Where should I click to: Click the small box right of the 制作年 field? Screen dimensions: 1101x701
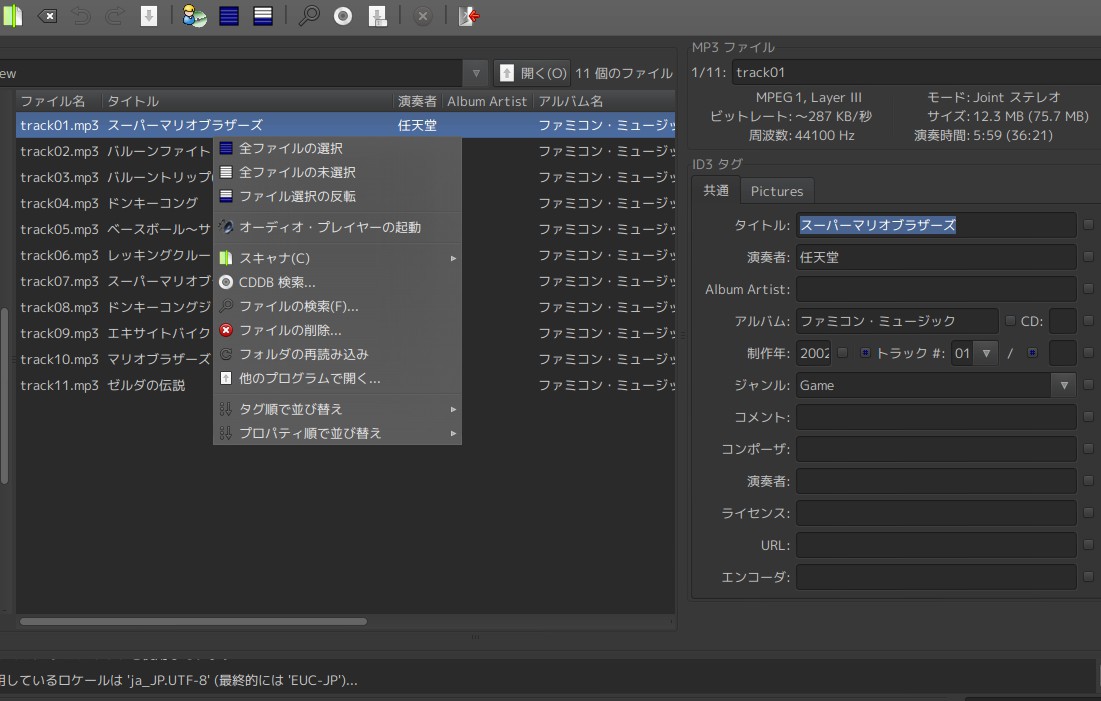(843, 353)
